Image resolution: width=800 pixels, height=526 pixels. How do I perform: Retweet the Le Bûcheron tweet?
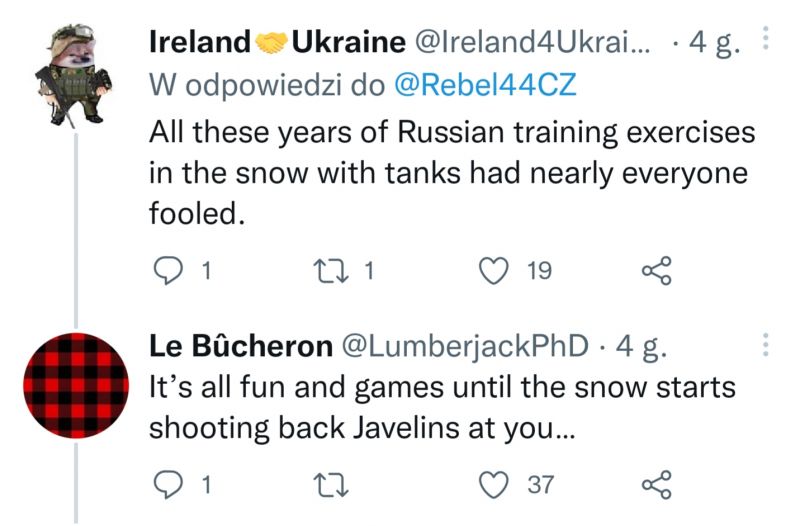[x=331, y=485]
